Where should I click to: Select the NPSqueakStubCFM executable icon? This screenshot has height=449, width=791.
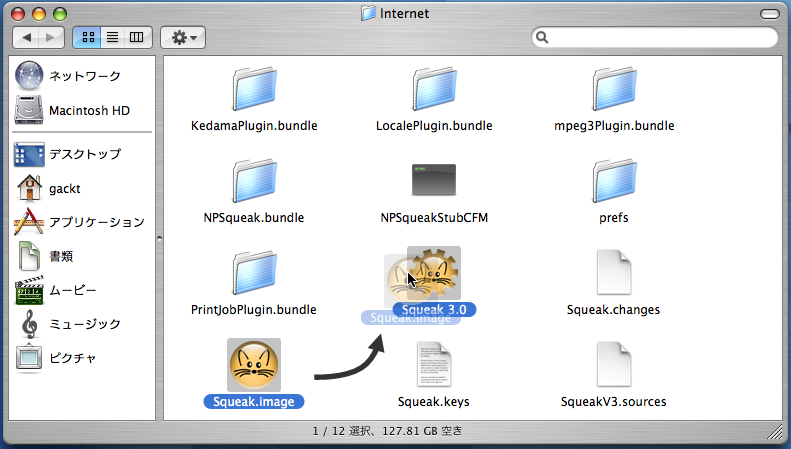[433, 182]
